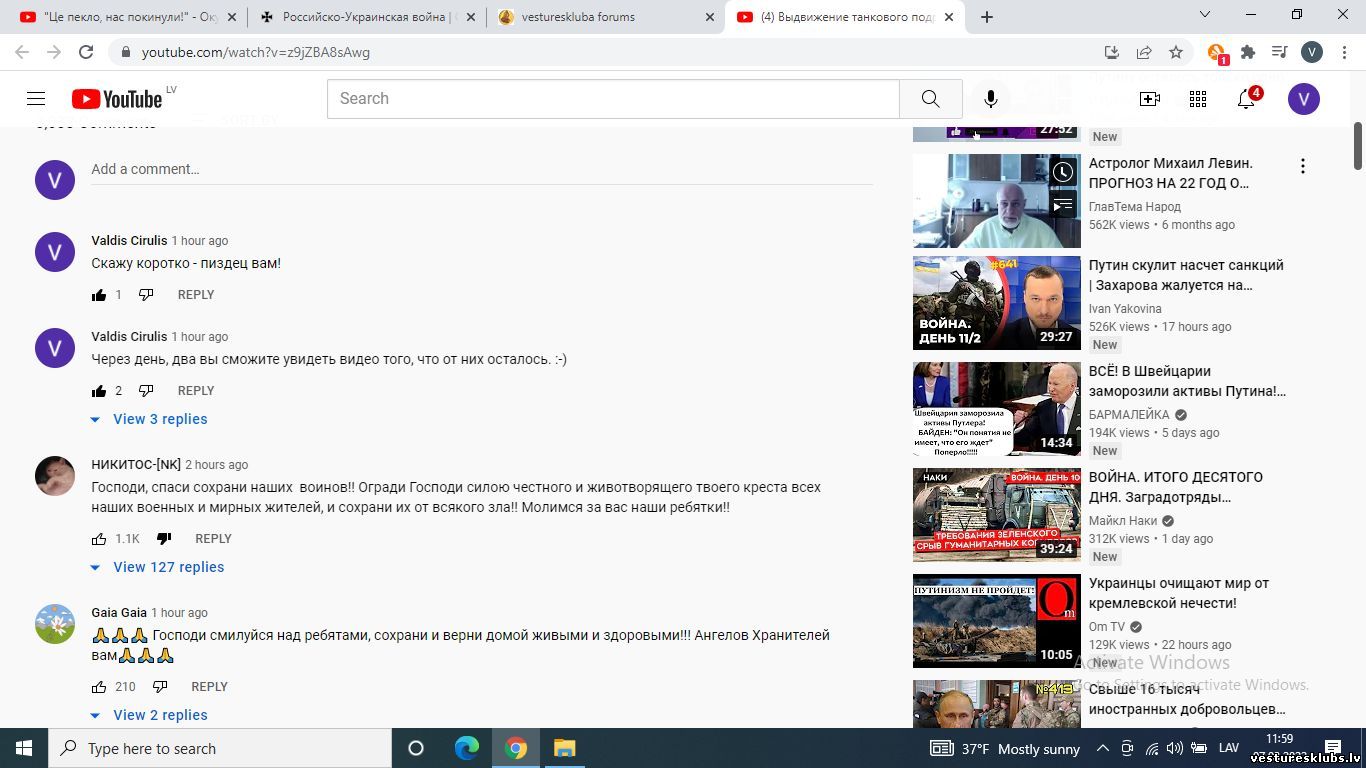
Task: Click the Chrome address bar URL
Action: pyautogui.click(x=256, y=52)
